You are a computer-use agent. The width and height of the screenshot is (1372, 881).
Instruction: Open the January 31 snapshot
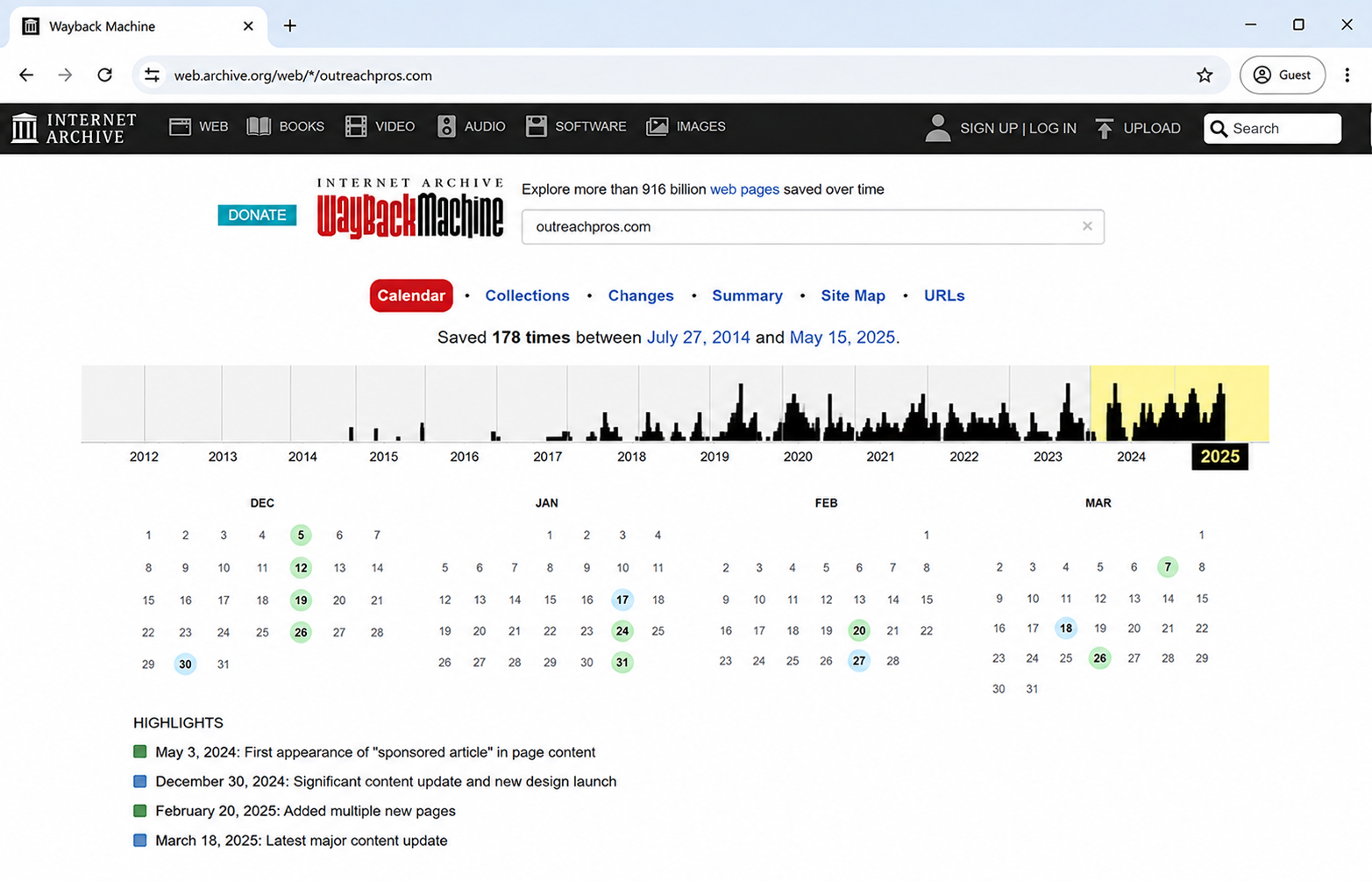coord(622,663)
